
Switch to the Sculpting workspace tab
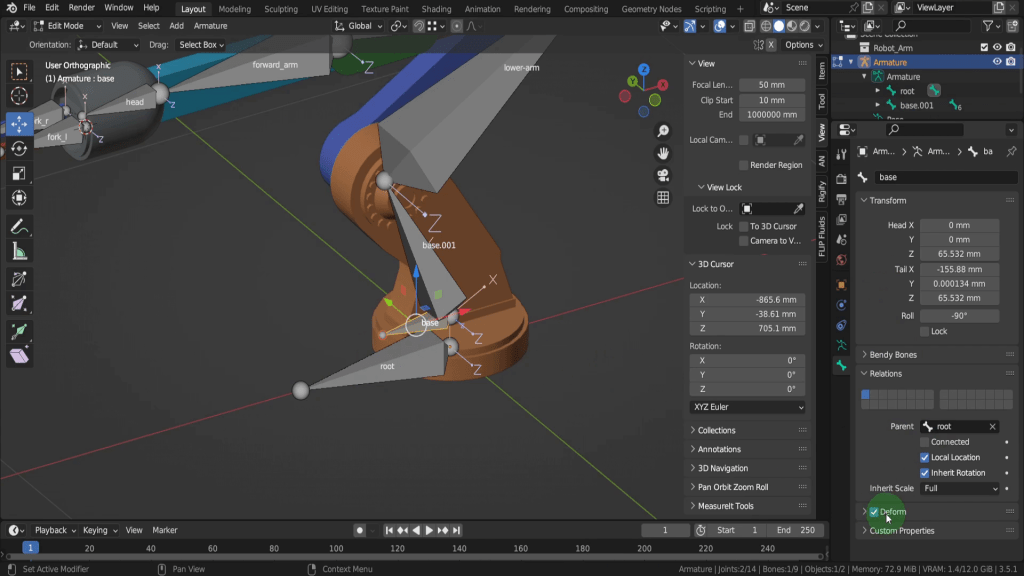(280, 9)
